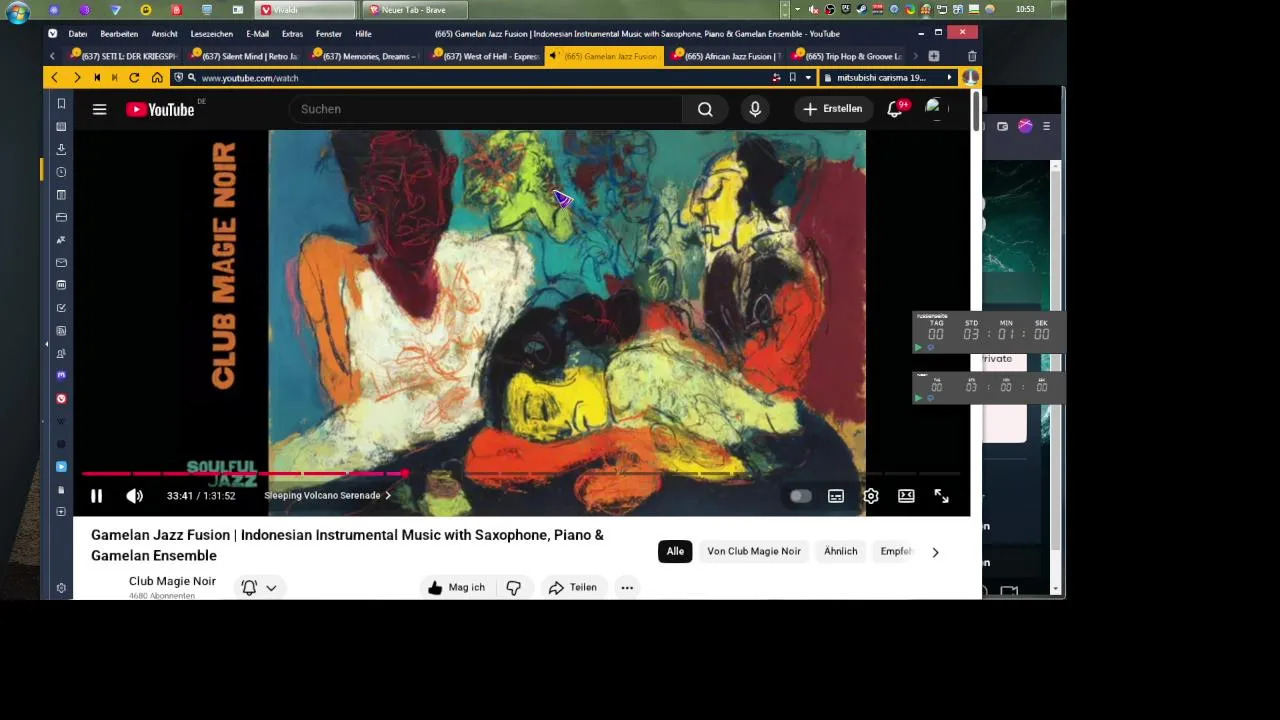Open the YouTube account avatar menu

pyautogui.click(x=934, y=108)
